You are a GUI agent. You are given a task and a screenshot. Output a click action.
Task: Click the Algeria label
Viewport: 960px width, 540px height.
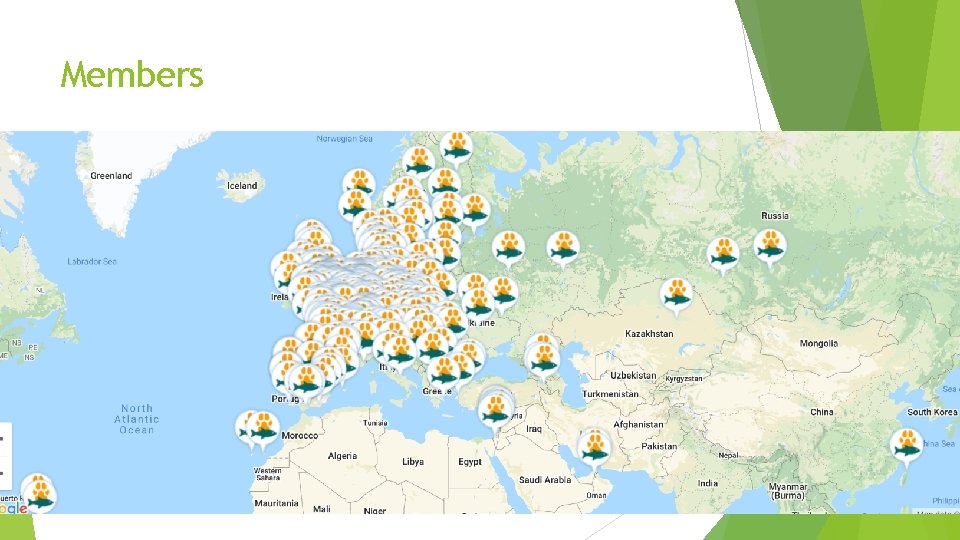pos(342,456)
